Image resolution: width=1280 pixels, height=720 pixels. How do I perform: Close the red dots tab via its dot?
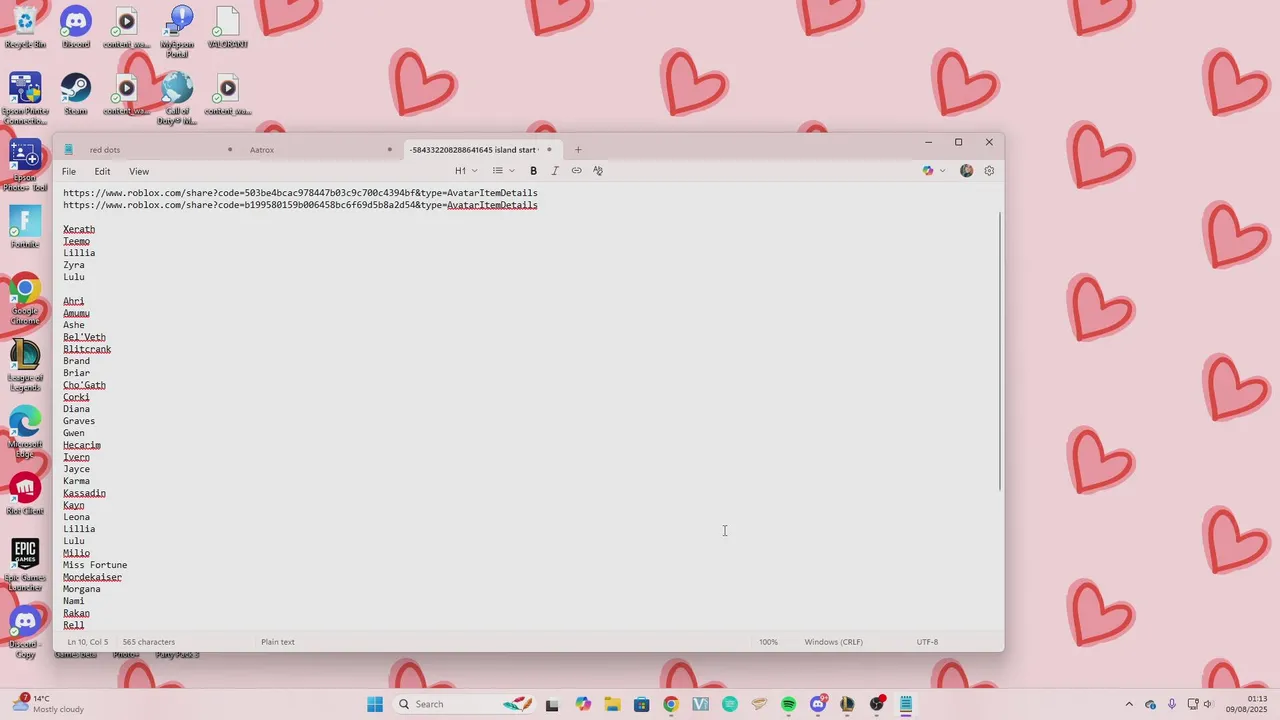(230, 150)
